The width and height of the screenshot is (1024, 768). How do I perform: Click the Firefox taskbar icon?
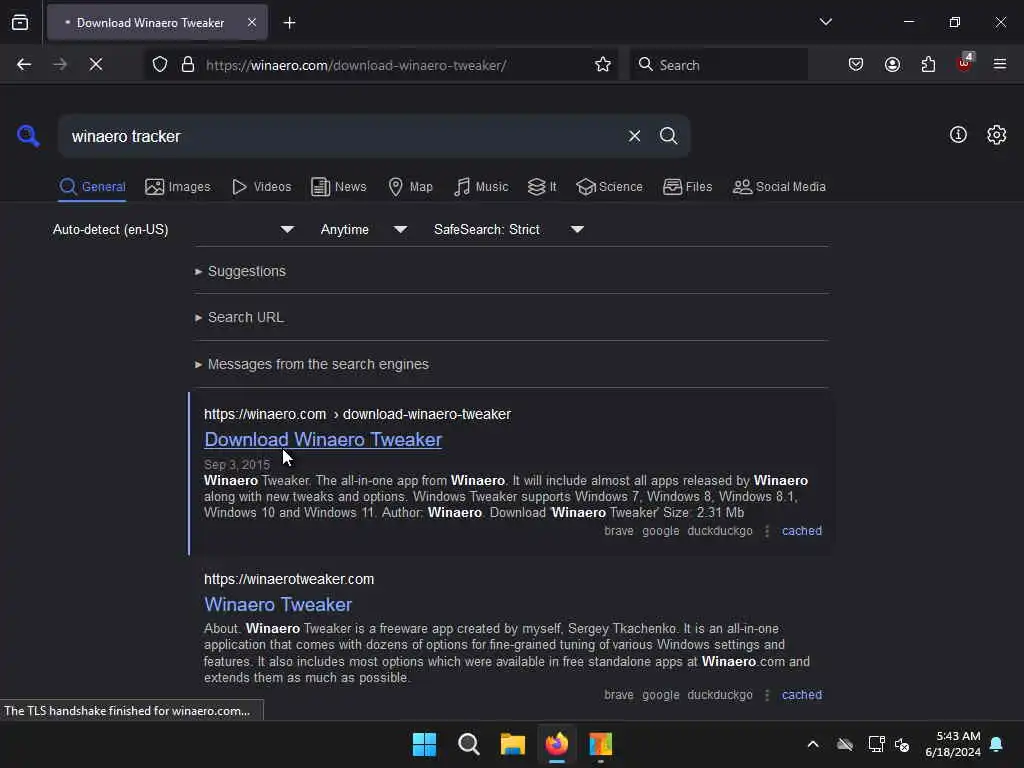pyautogui.click(x=556, y=744)
